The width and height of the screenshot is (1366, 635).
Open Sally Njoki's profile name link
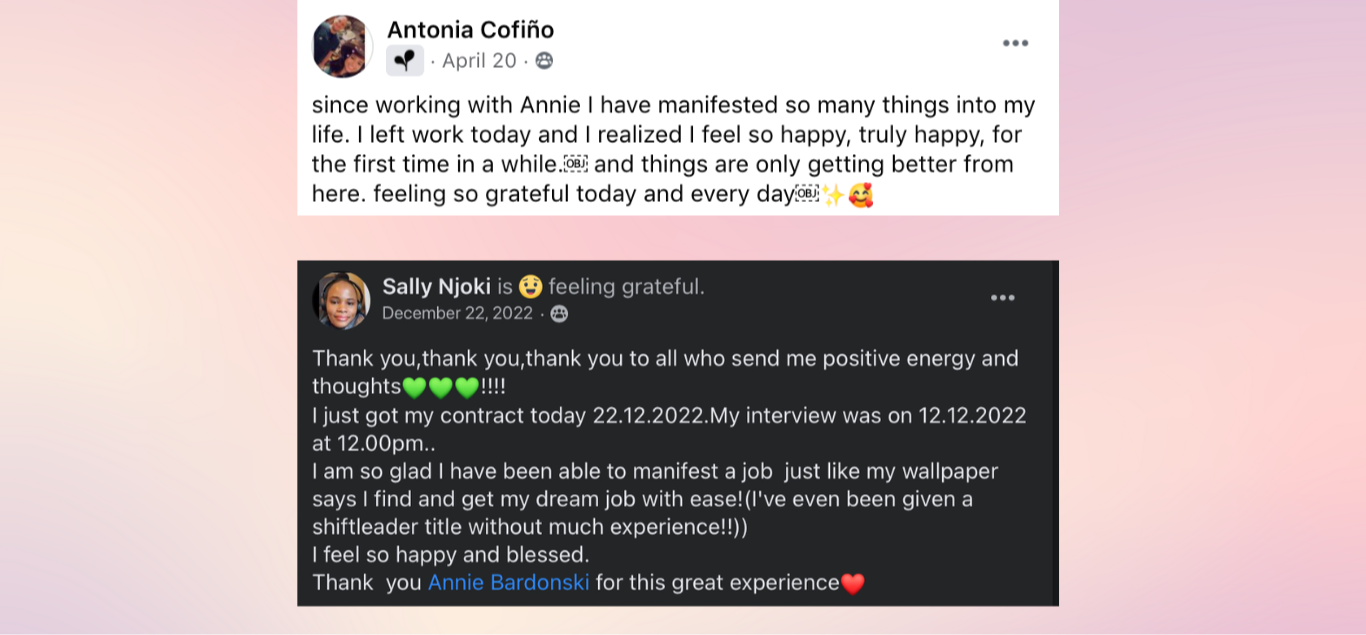(x=436, y=287)
